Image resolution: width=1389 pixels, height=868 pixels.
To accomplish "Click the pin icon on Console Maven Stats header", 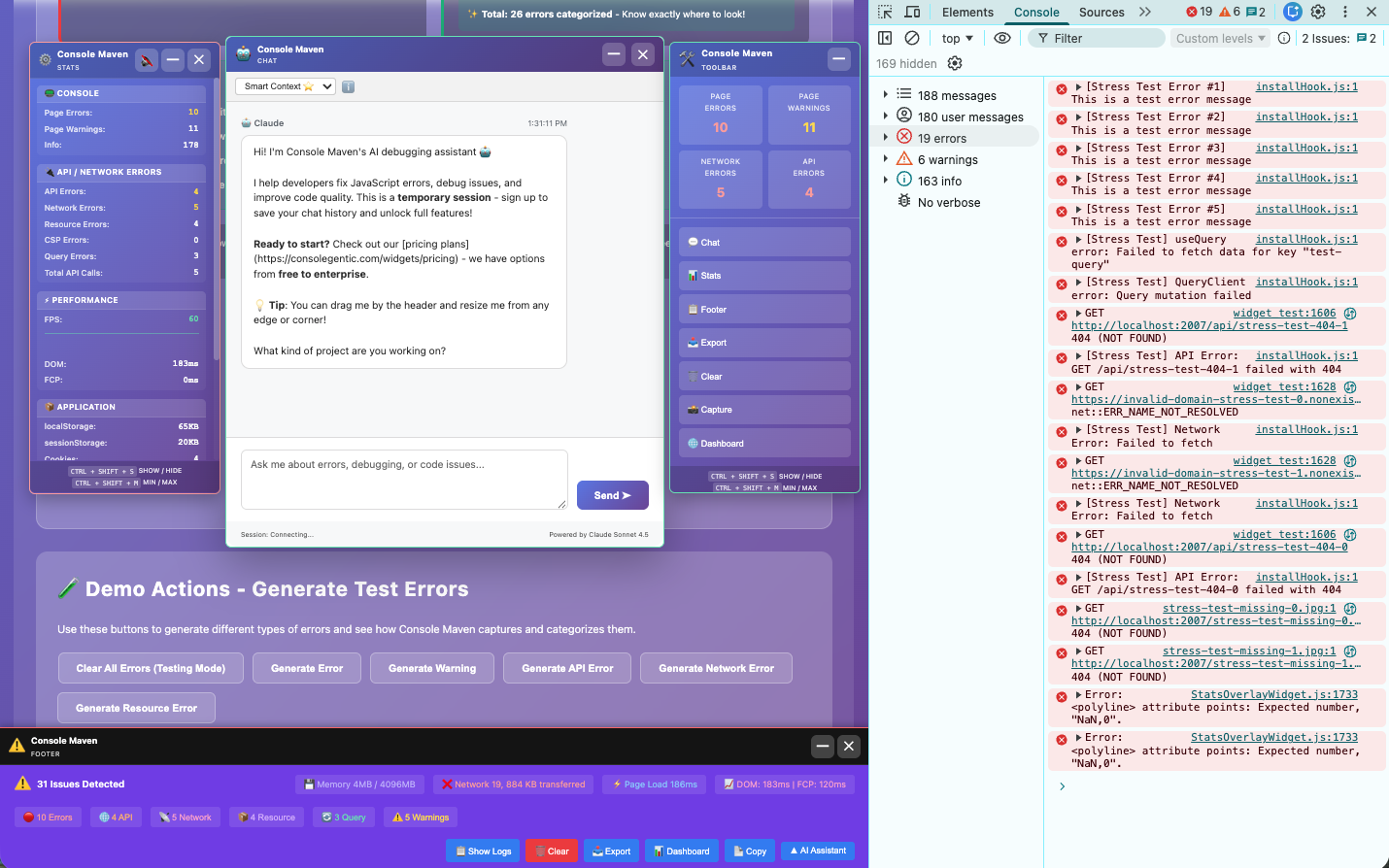I will (147, 60).
